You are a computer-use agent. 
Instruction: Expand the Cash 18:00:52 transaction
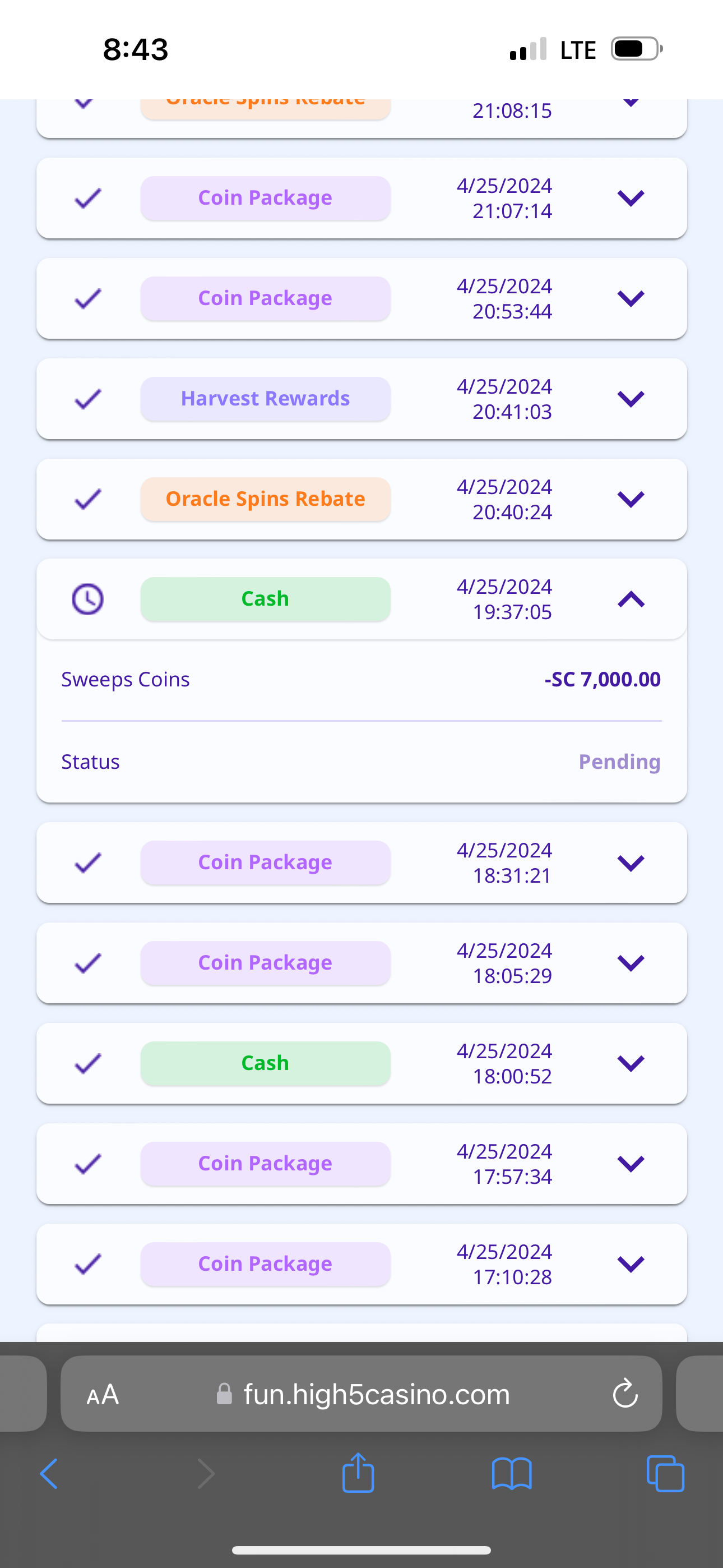pyautogui.click(x=631, y=1063)
